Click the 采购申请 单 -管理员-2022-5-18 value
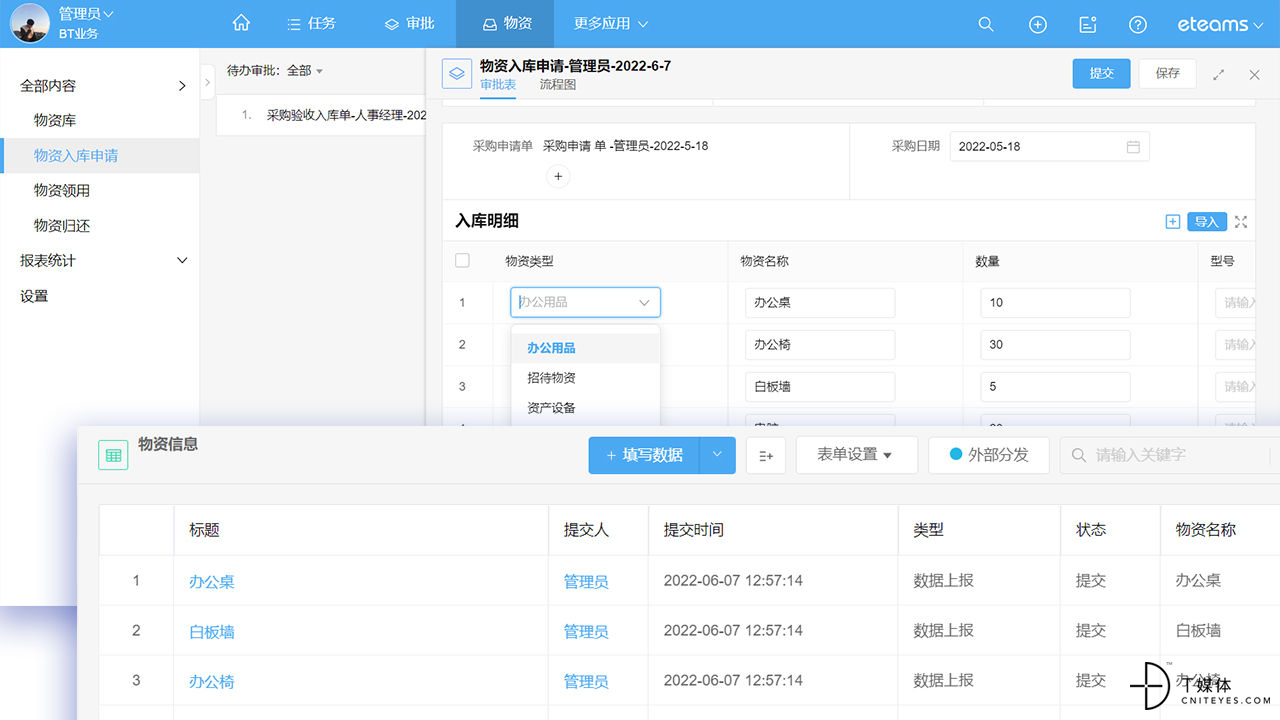The width and height of the screenshot is (1280, 720). (x=626, y=146)
